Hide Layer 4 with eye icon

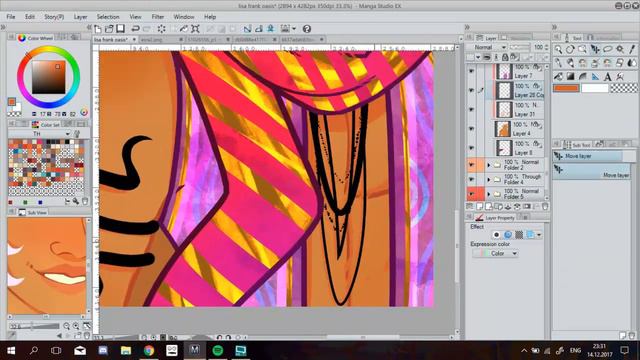(x=471, y=129)
